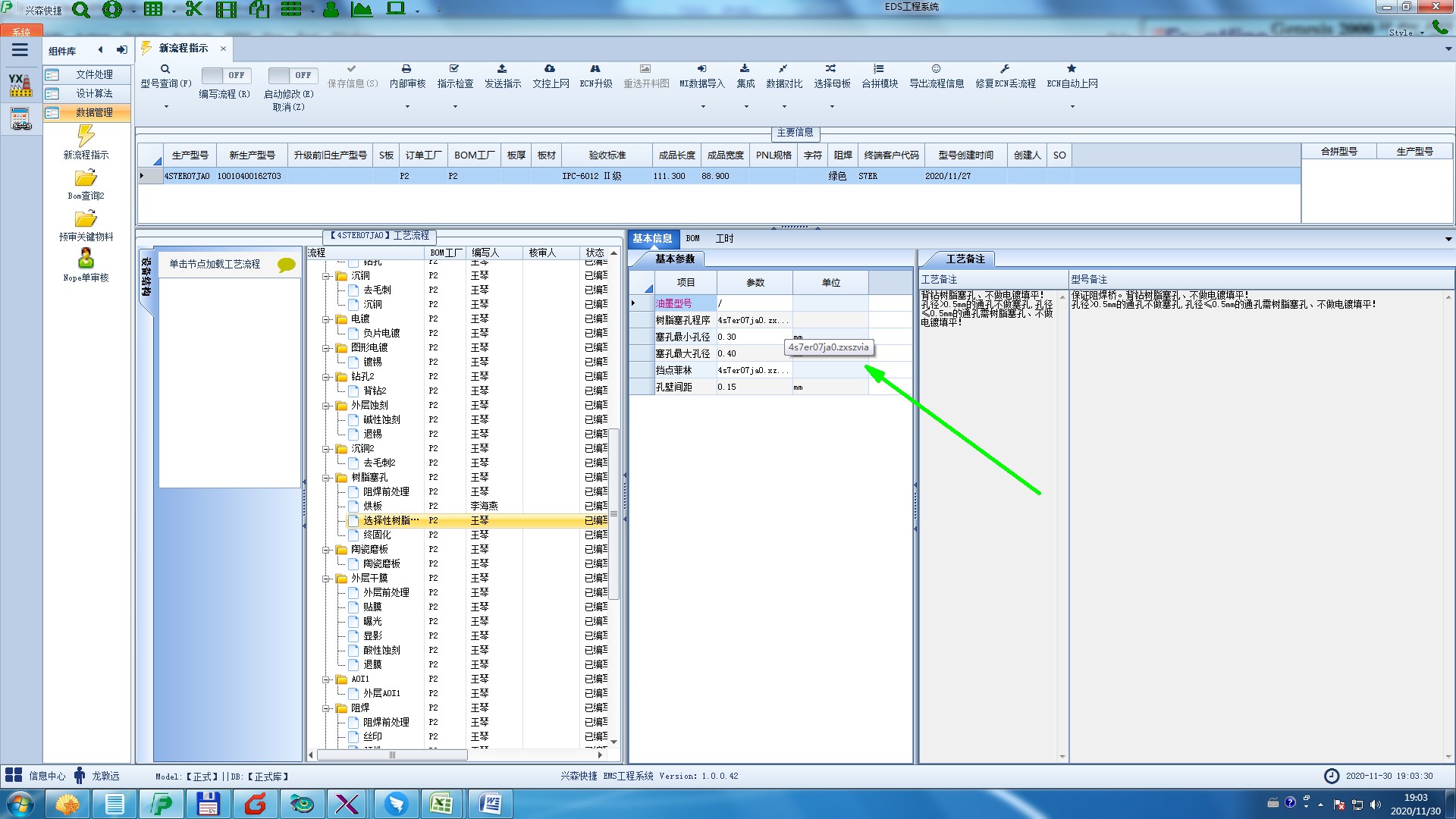
Task: Select the 基本信息 tab
Action: [652, 238]
